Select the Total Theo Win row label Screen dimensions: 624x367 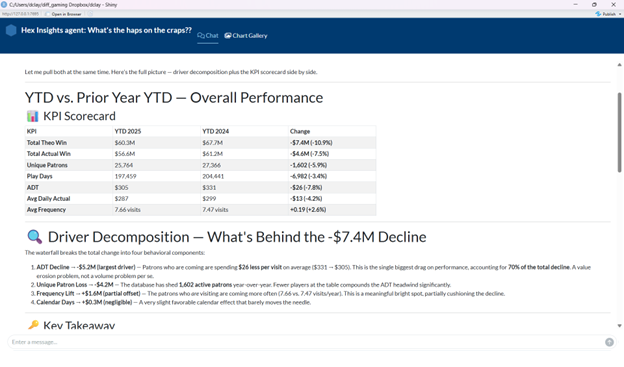(x=47, y=143)
